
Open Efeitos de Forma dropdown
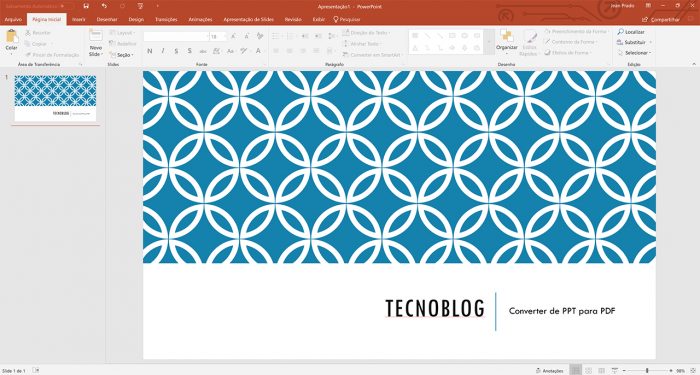click(568, 53)
